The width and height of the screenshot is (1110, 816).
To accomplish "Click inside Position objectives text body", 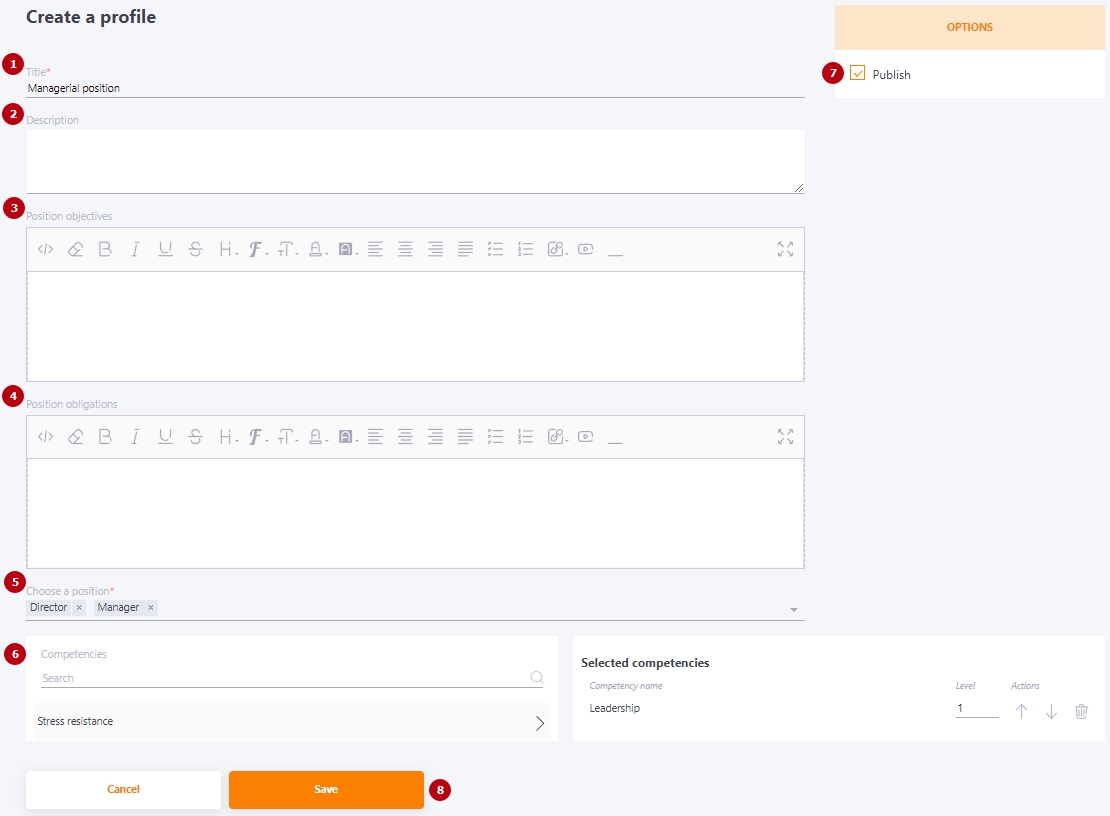I will click(x=416, y=326).
